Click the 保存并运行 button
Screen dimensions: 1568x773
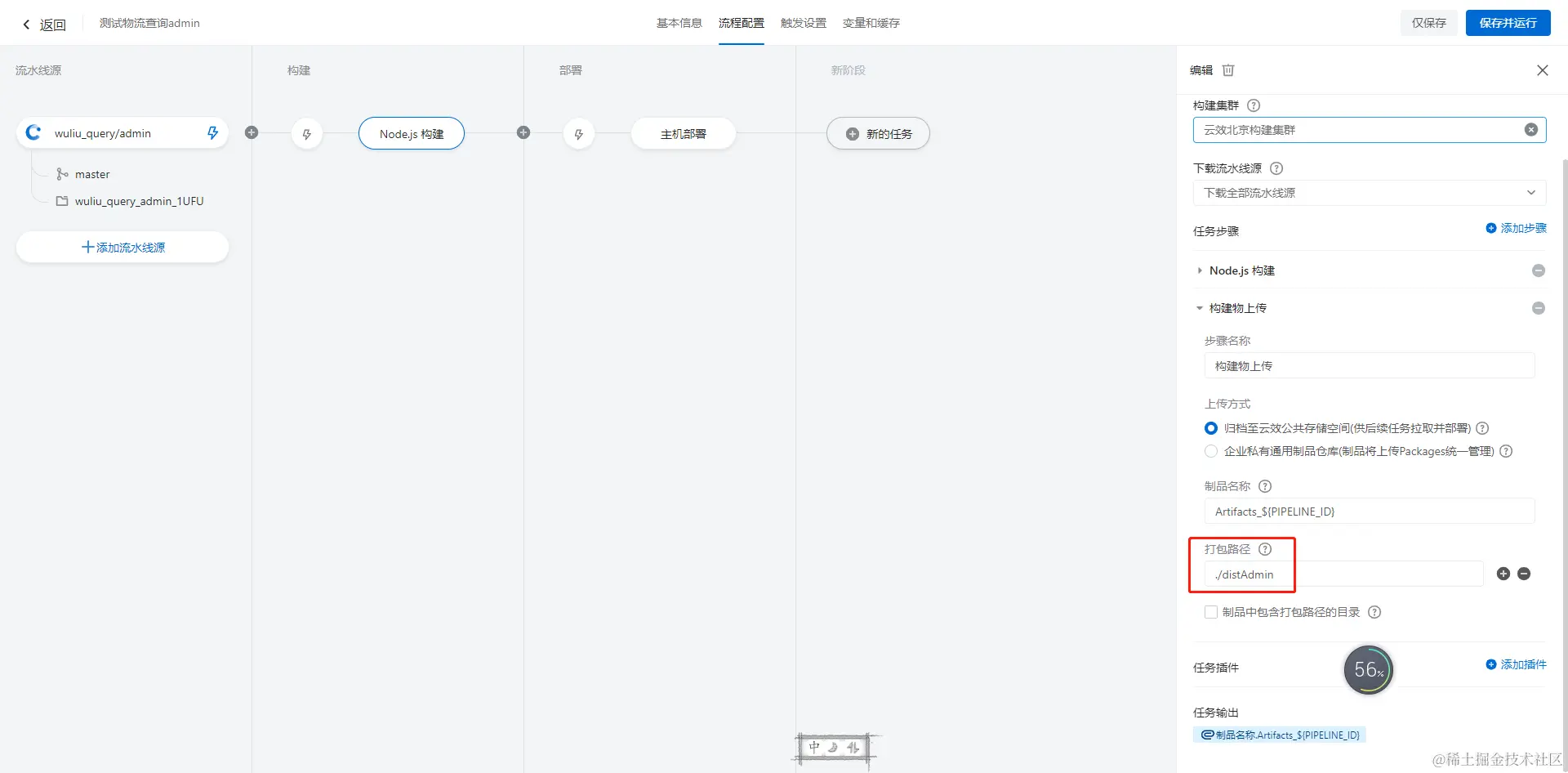click(x=1508, y=23)
